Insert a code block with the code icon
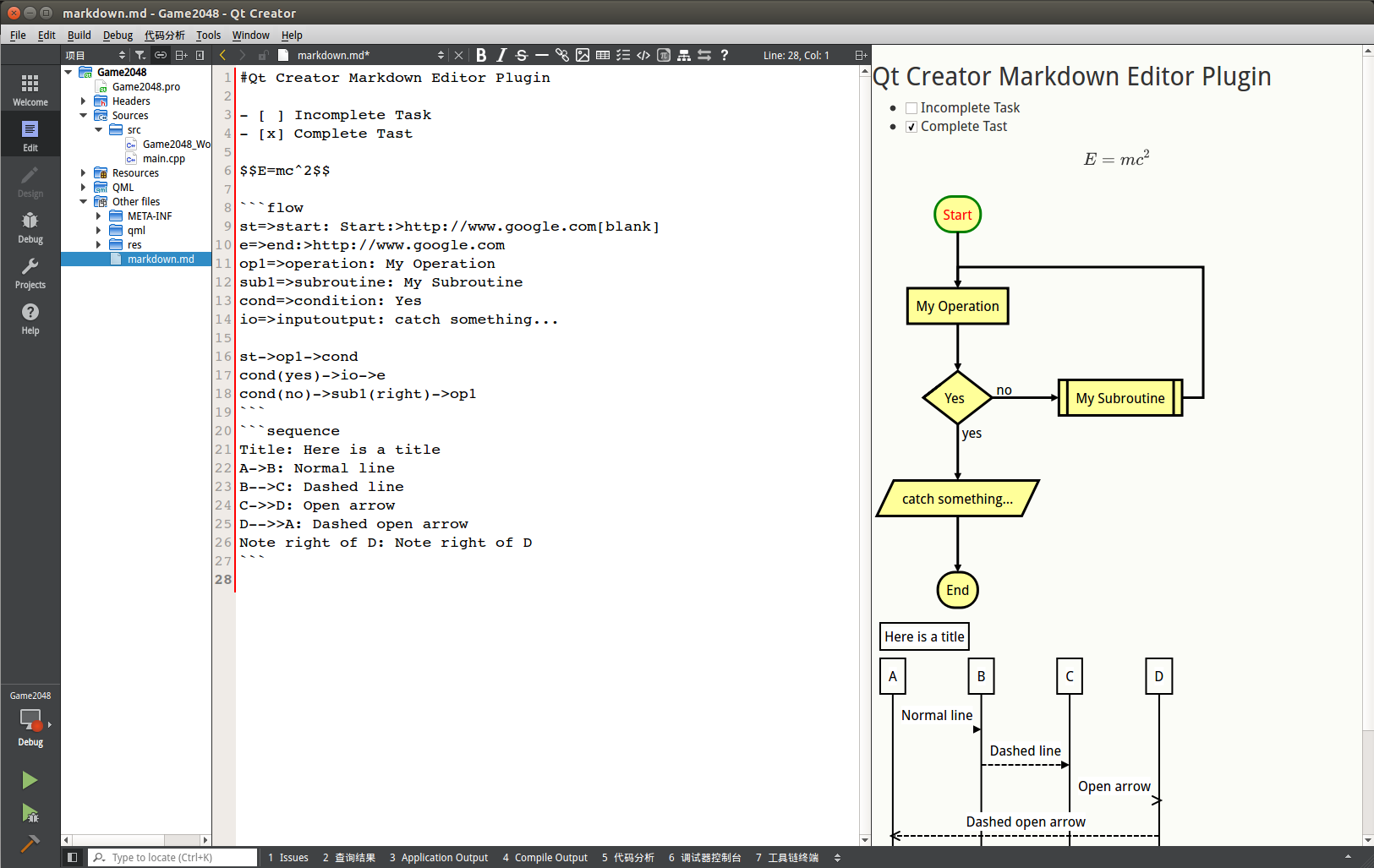The height and width of the screenshot is (868, 1374). pyautogui.click(x=643, y=55)
